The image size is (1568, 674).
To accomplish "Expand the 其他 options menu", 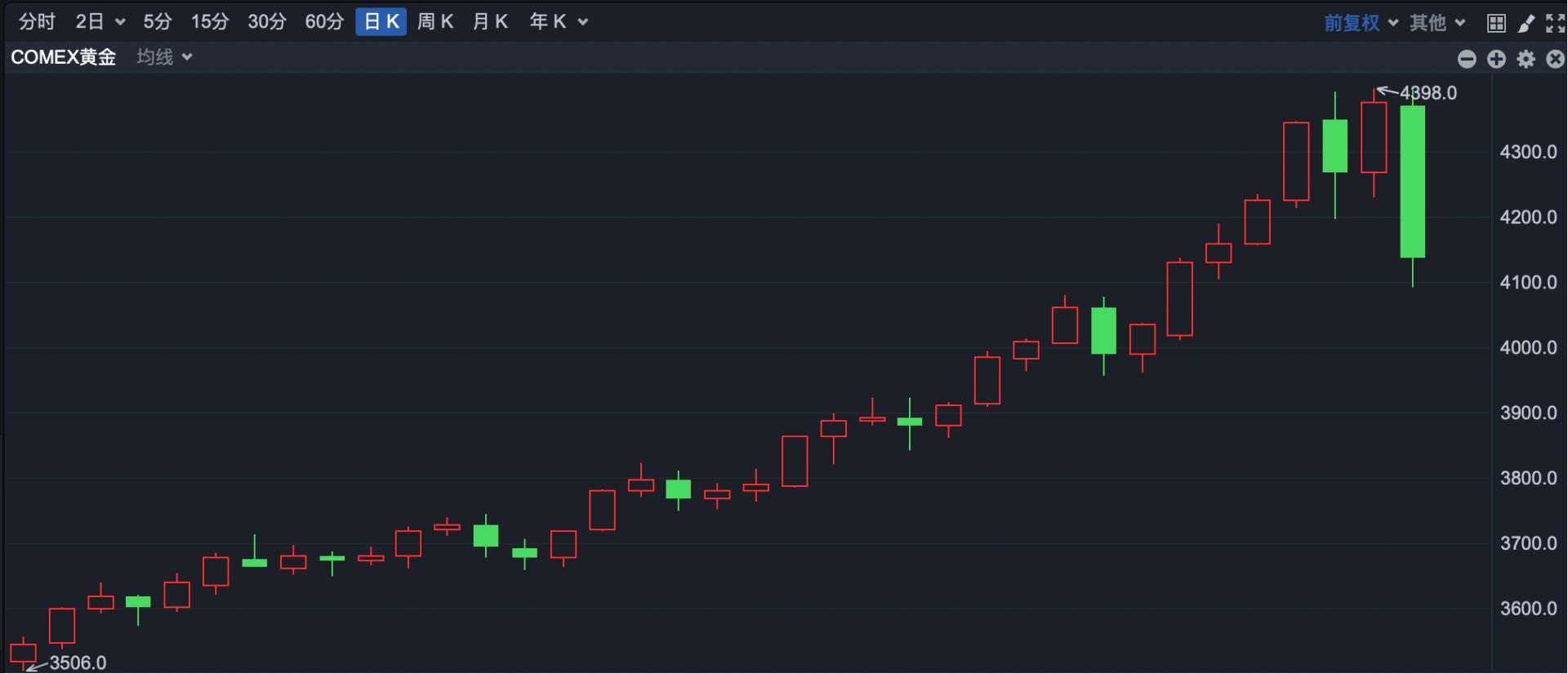I will [1437, 23].
